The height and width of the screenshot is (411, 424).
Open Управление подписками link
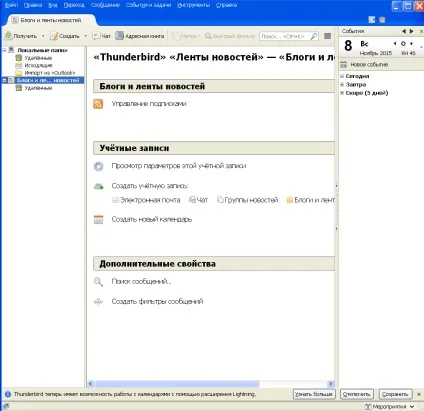[x=149, y=104]
